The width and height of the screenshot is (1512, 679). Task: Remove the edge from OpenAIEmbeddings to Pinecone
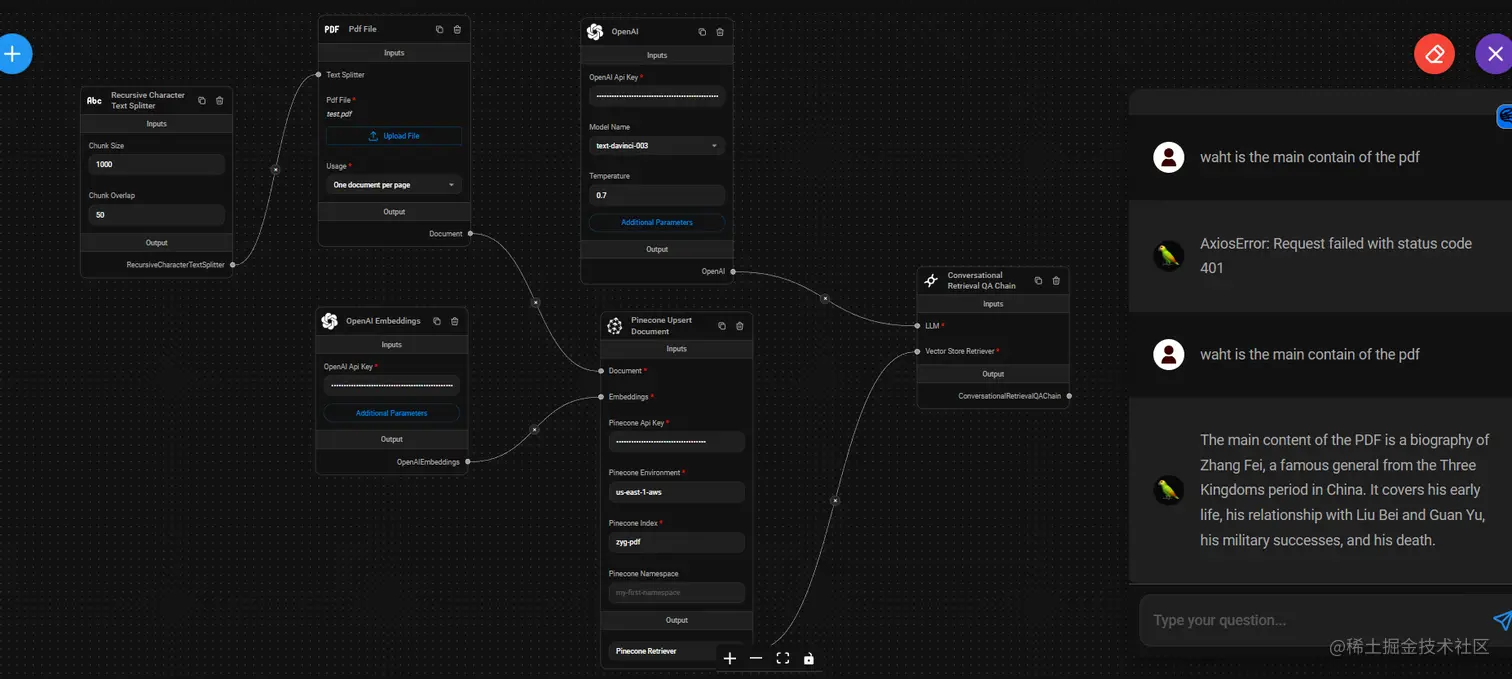coord(534,429)
